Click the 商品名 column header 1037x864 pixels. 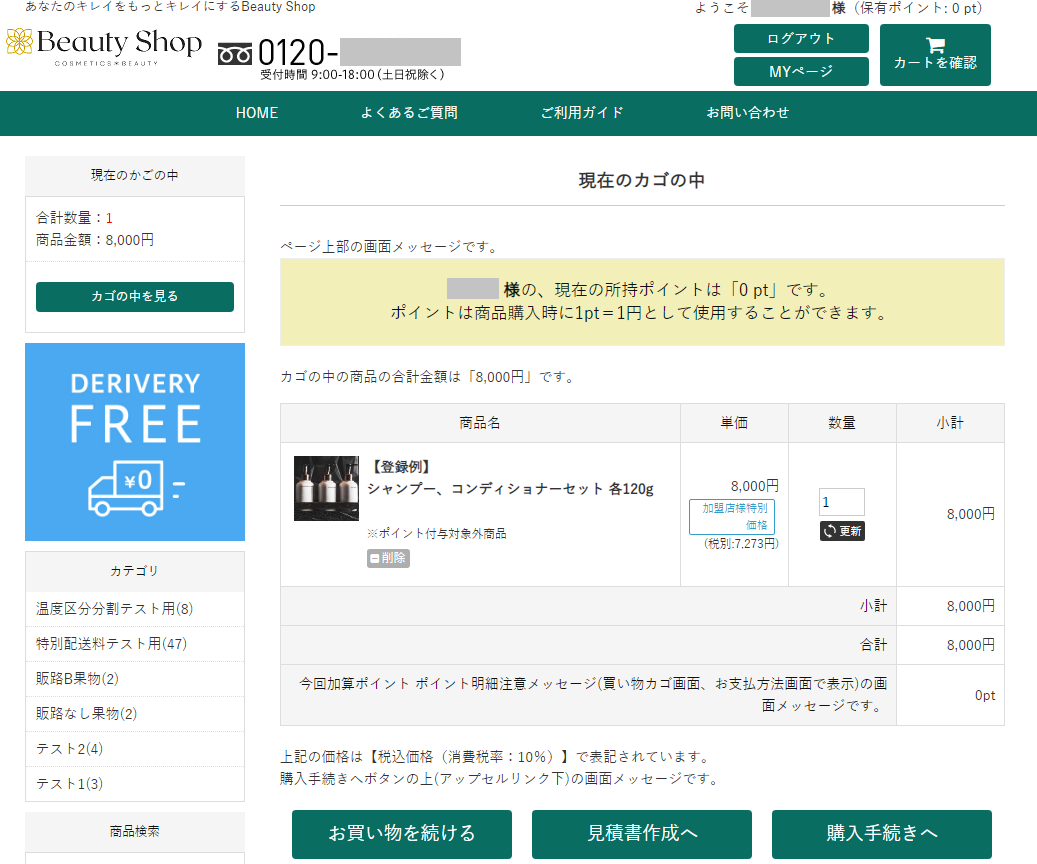[480, 423]
